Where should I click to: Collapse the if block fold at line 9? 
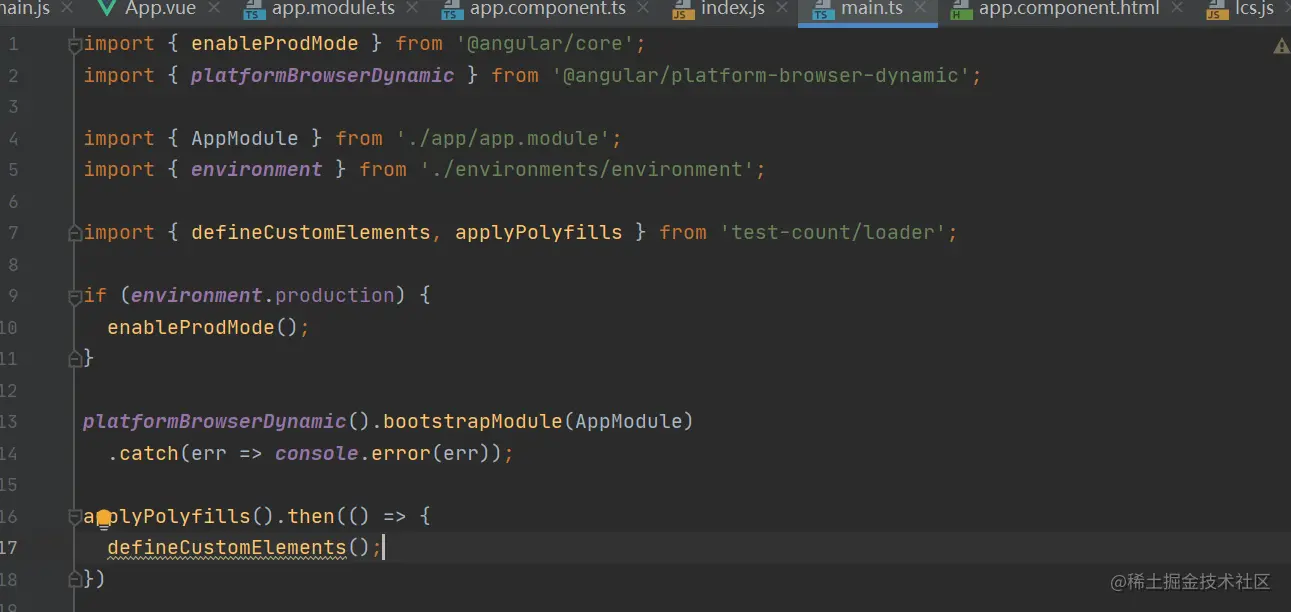74,296
